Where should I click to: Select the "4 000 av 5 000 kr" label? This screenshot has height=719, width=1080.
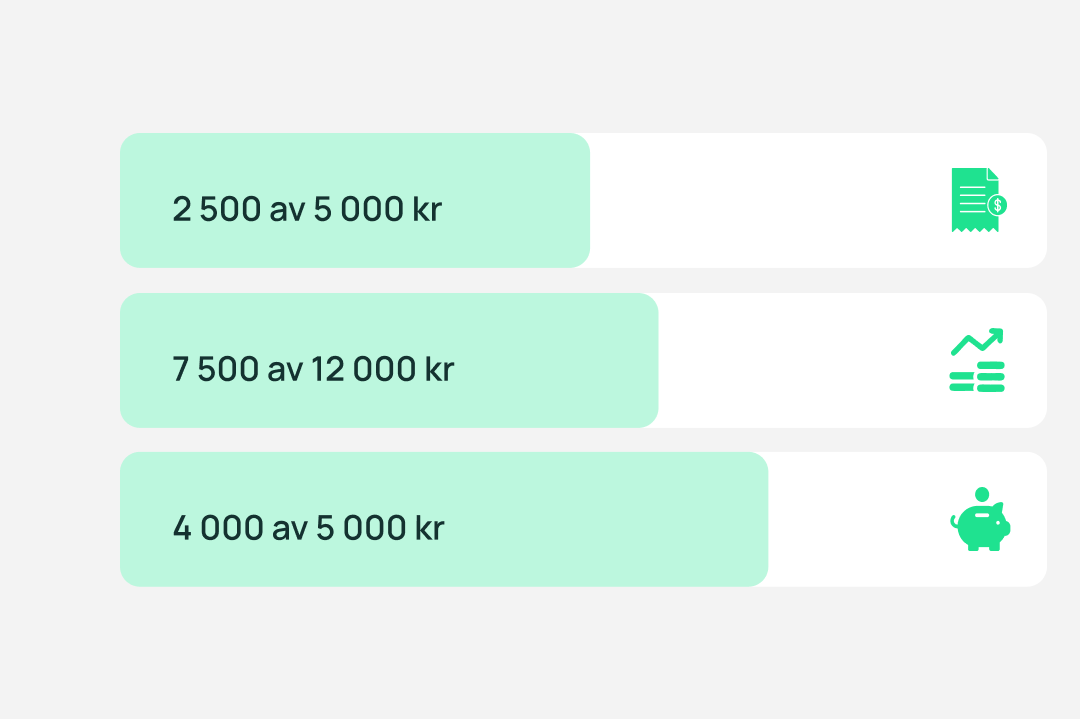[308, 528]
